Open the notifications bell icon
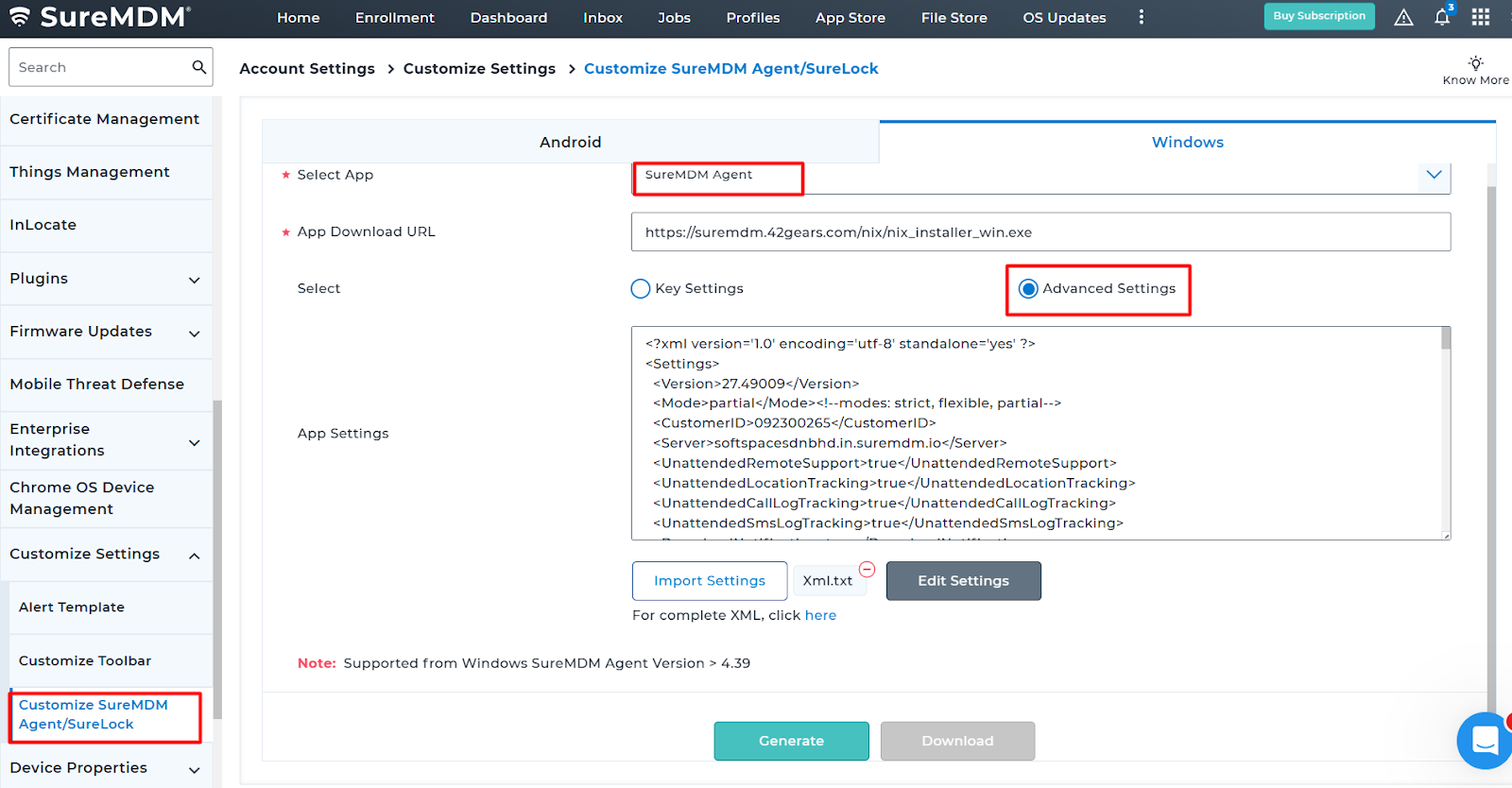 tap(1442, 17)
